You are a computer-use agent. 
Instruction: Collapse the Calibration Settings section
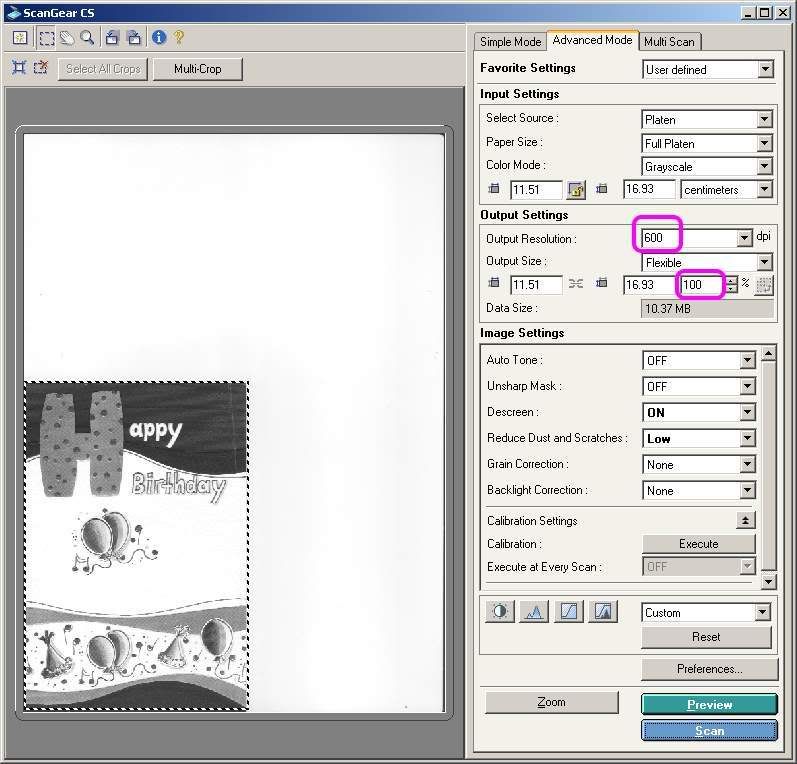coord(745,520)
